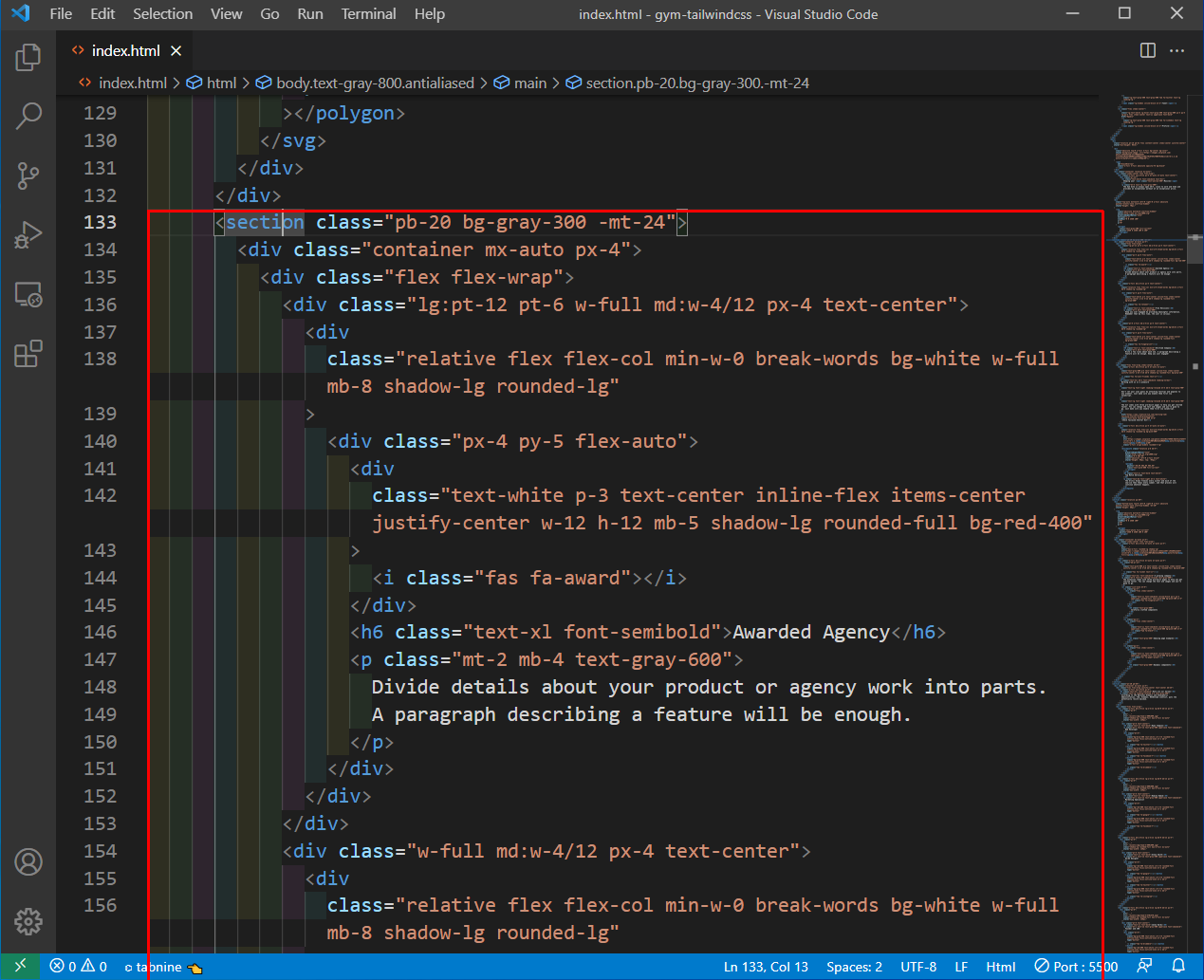Click "A paragraph describing a feature" line
The height and width of the screenshot is (980, 1204).
click(x=641, y=714)
